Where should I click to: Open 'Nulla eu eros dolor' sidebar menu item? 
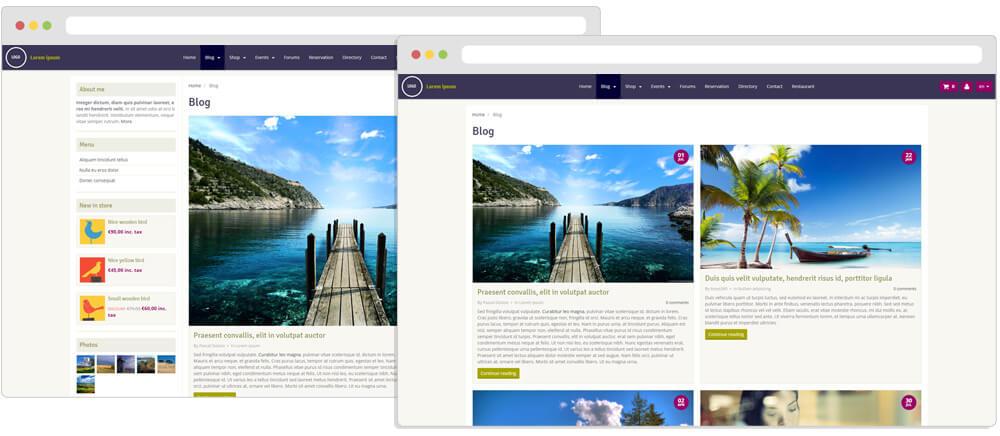(99, 170)
